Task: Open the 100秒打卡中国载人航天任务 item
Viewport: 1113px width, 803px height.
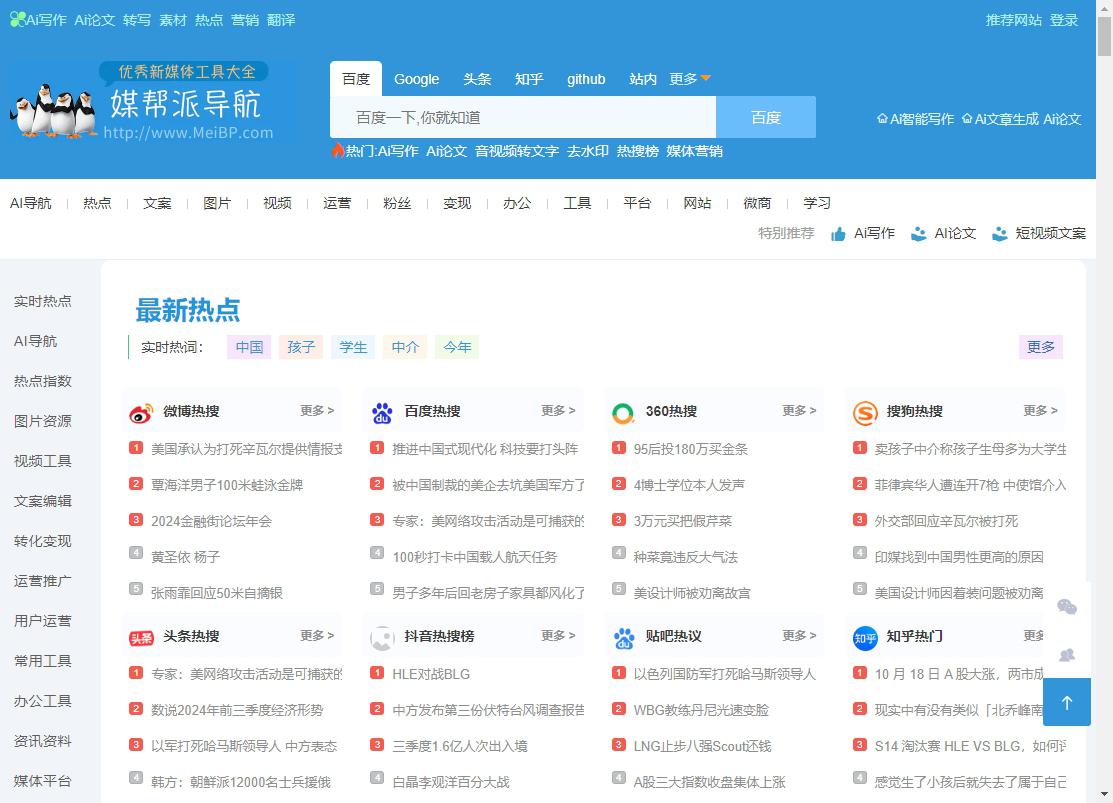Action: (x=475, y=557)
